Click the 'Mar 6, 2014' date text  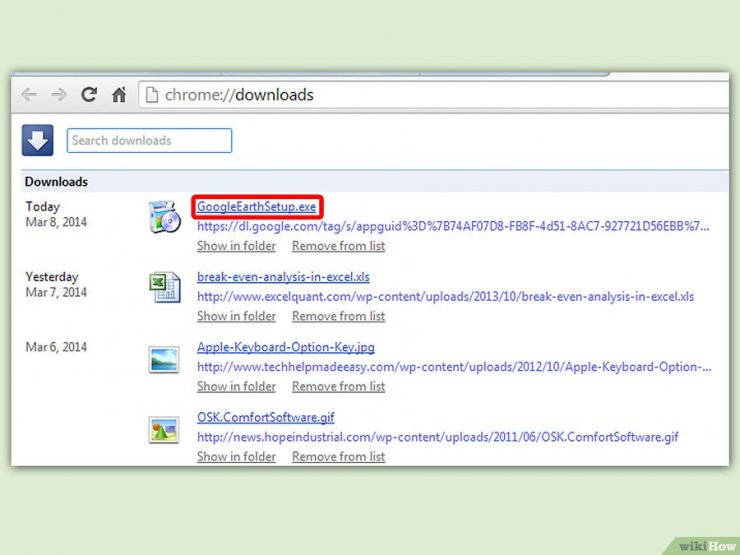coord(56,347)
